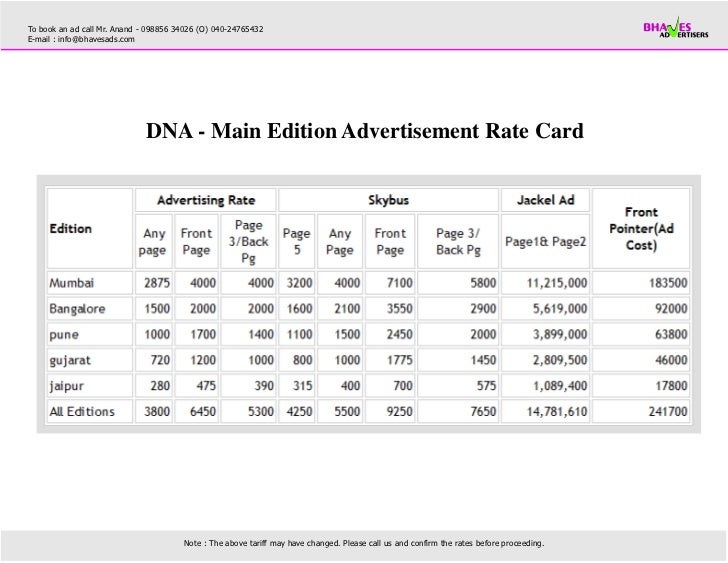Click the Mumbai value 7100

pyautogui.click(x=400, y=283)
